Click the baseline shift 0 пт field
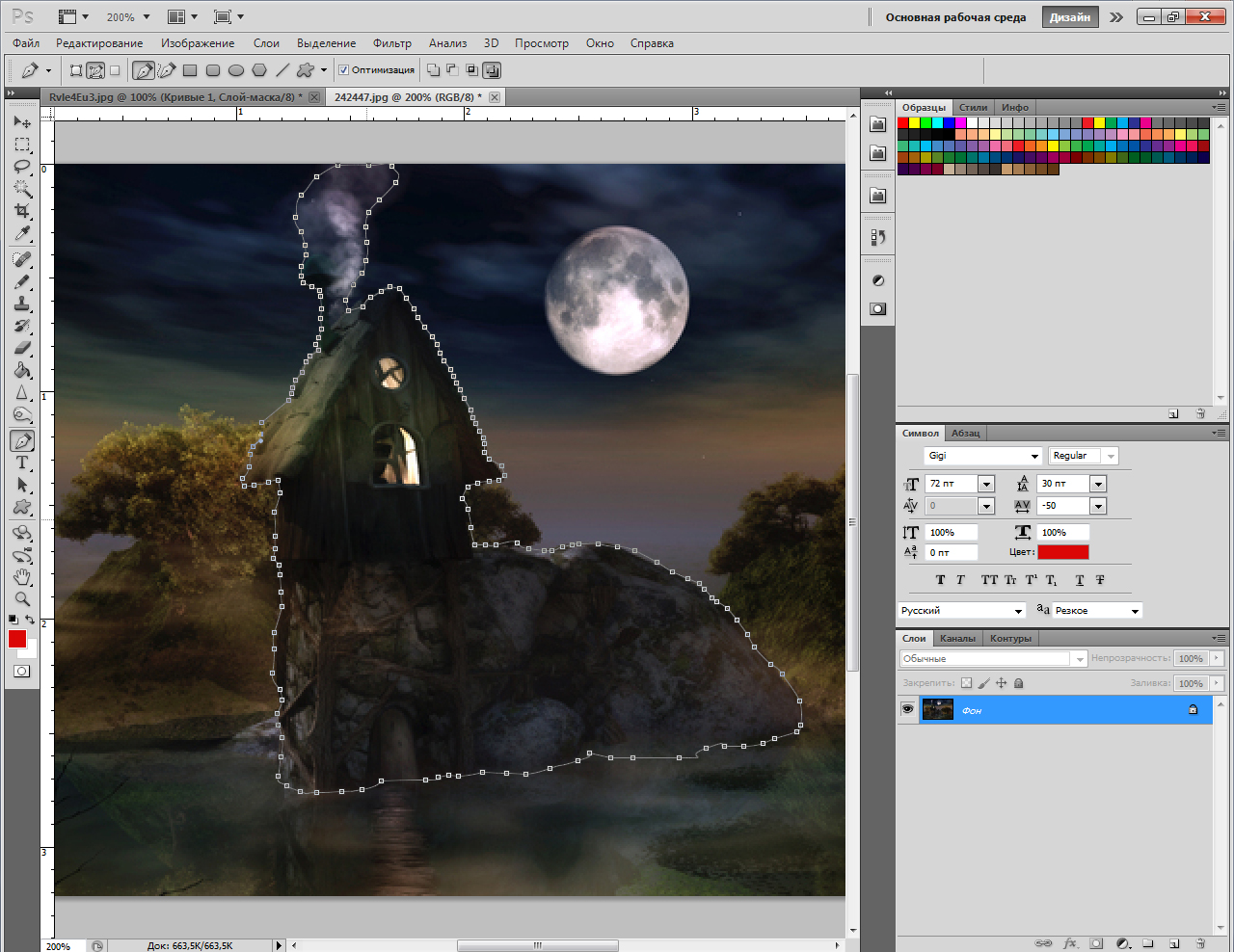1234x952 pixels. (x=951, y=552)
